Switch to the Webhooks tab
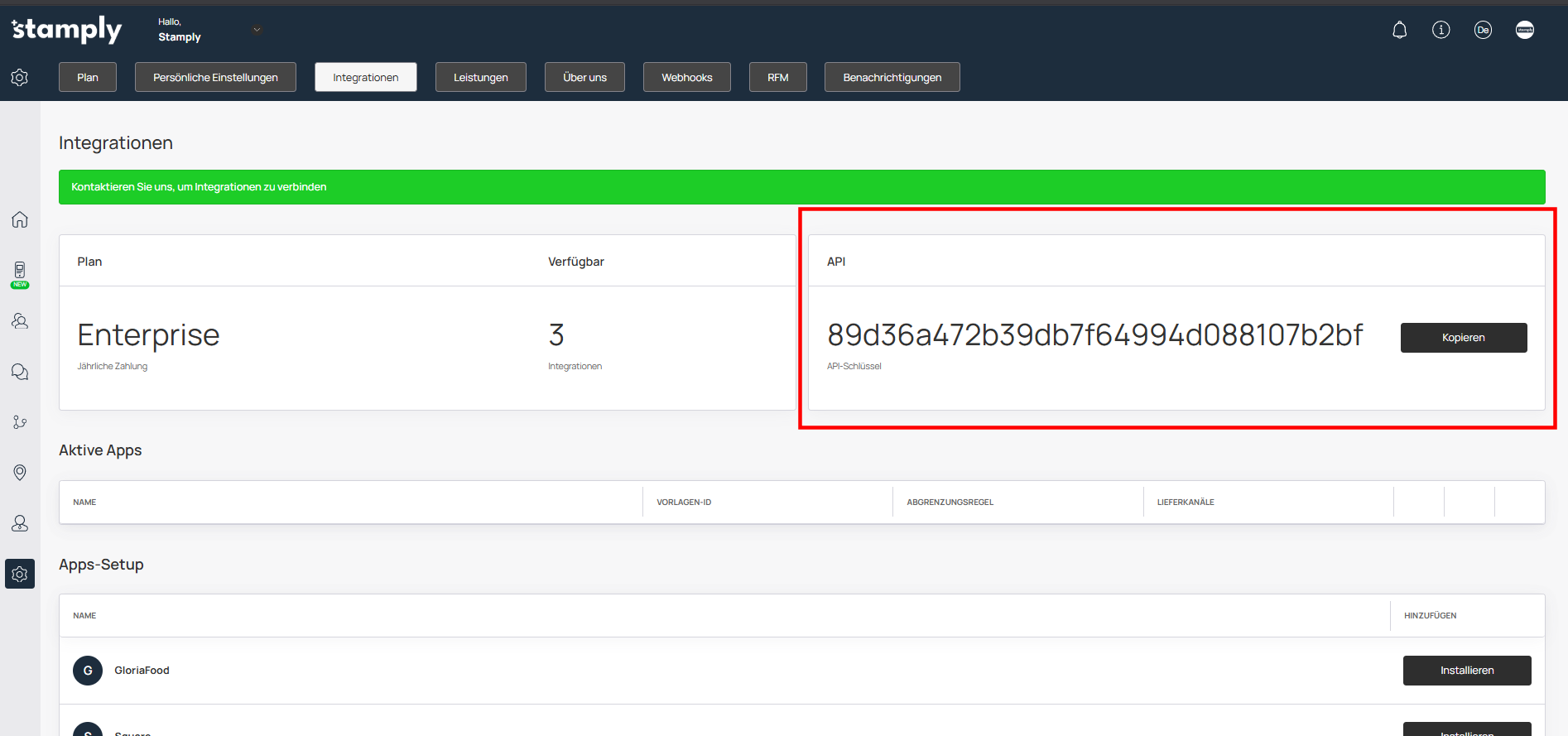The image size is (1568, 736). [686, 78]
